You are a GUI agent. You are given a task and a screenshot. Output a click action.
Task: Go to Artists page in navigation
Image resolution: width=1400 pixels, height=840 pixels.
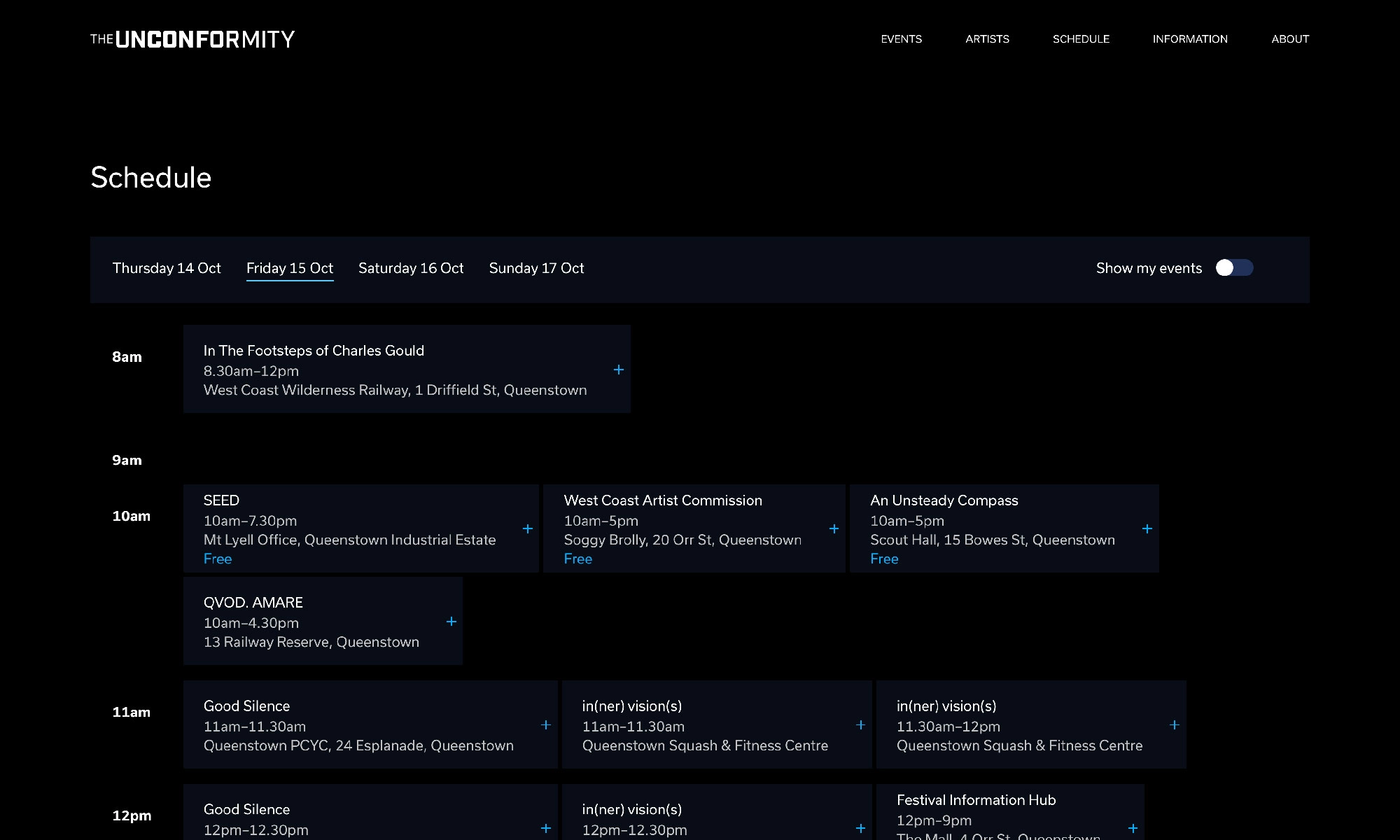tap(987, 39)
